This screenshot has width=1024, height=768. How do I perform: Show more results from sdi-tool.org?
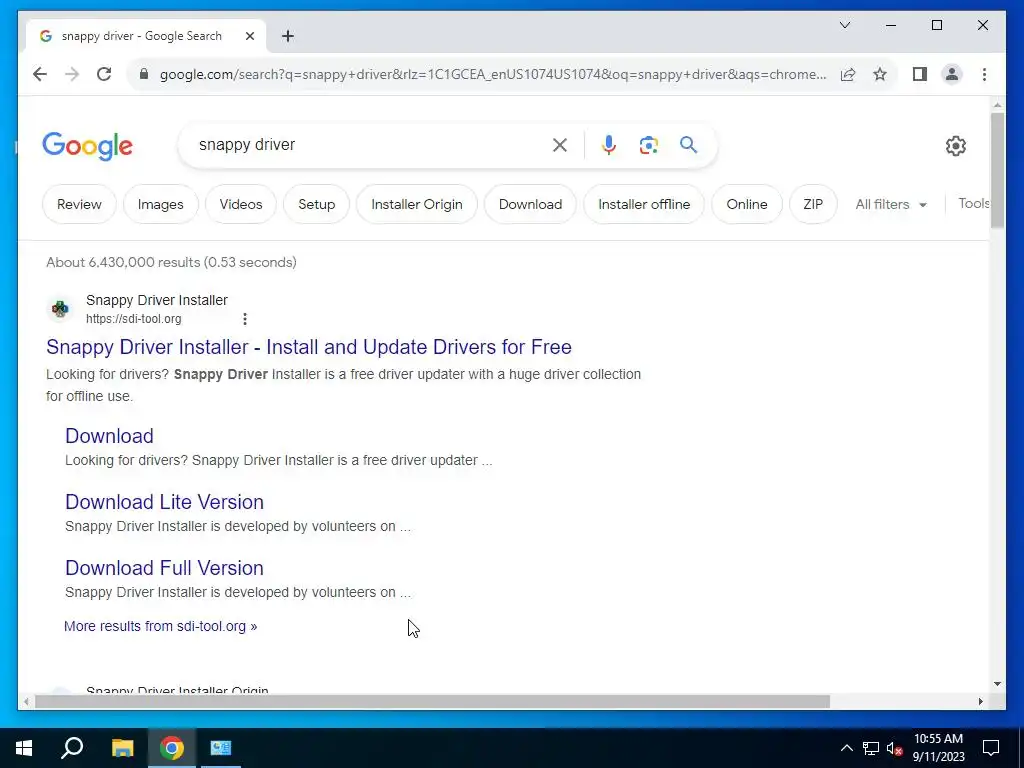161,626
